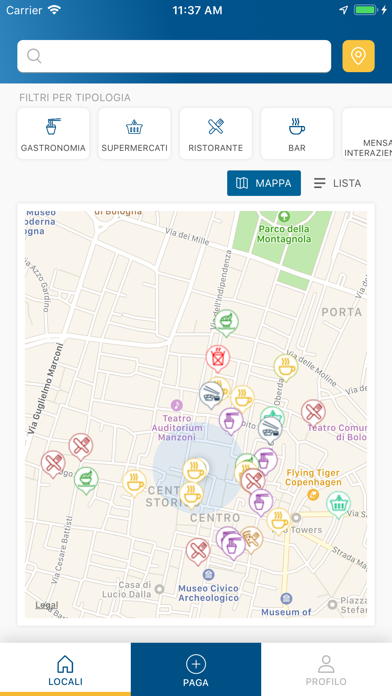Select the Gastronomia filter

pyautogui.click(x=53, y=134)
